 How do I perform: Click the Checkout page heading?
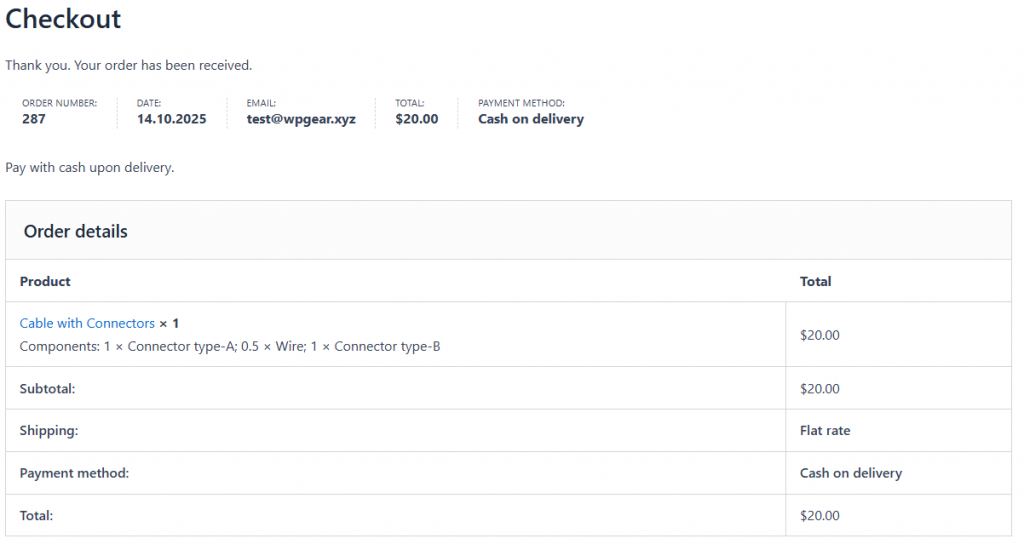(x=63, y=18)
